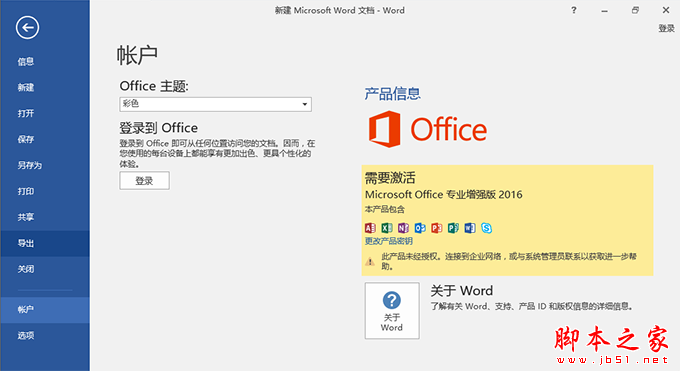Click the 关于 Word button
Viewport: 680px width, 371px height.
coord(392,311)
